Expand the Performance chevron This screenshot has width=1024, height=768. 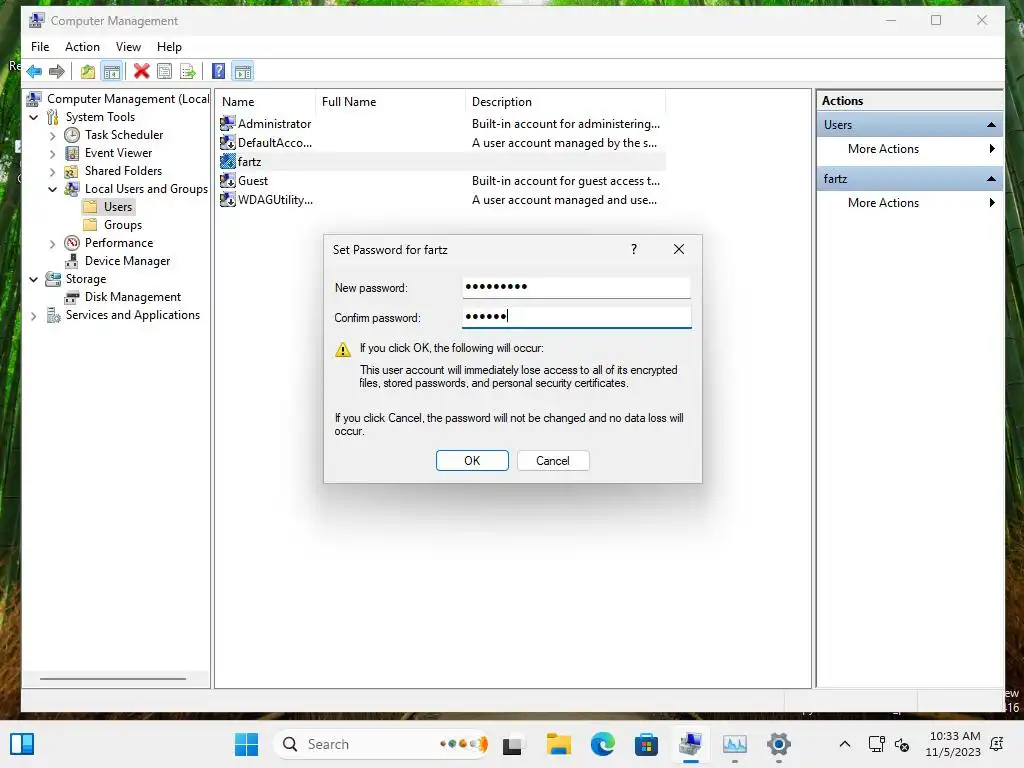pos(53,244)
